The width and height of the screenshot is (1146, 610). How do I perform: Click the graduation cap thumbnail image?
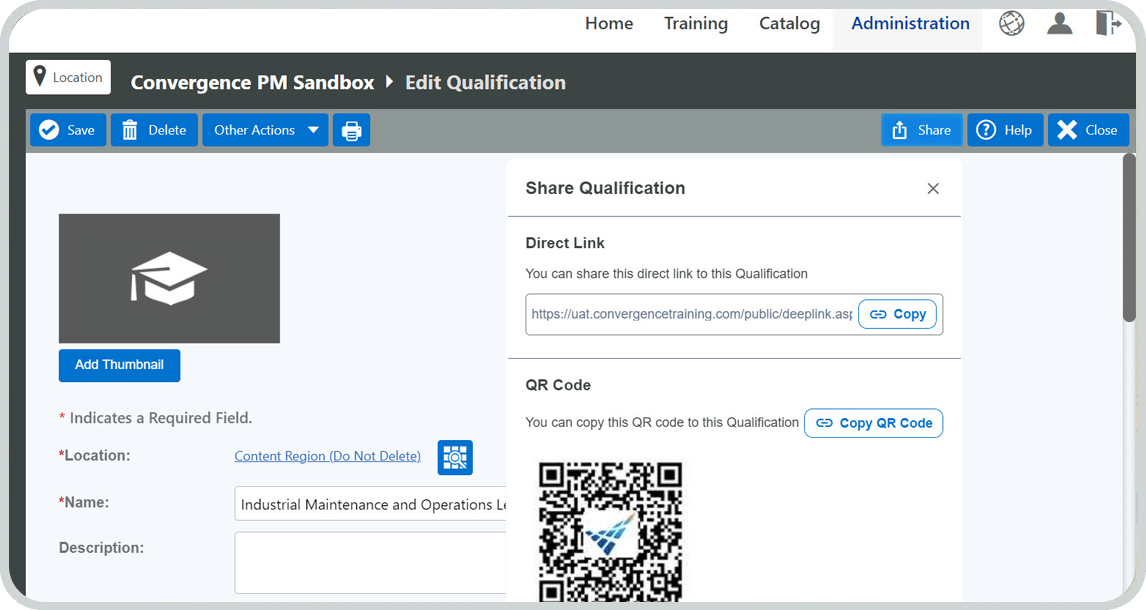pyautogui.click(x=169, y=278)
